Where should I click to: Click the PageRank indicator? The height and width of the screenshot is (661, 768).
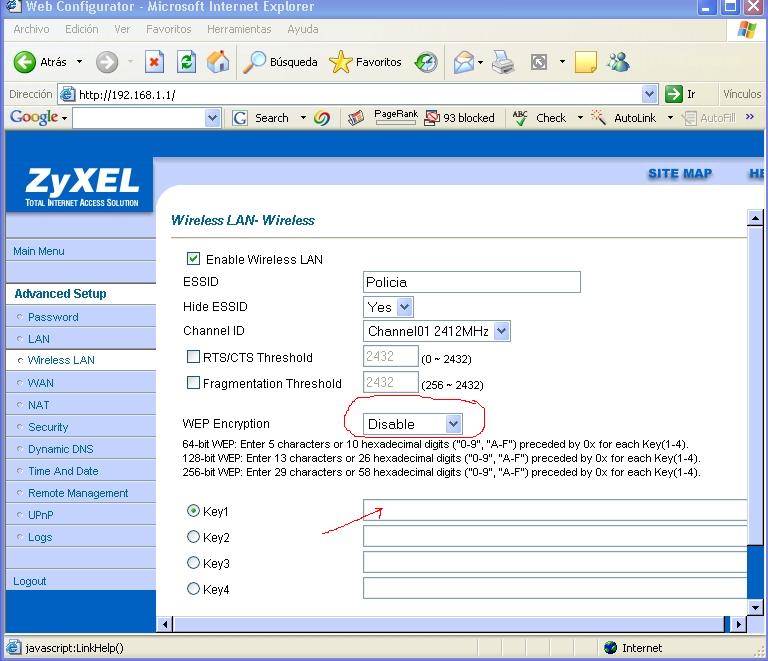point(396,117)
